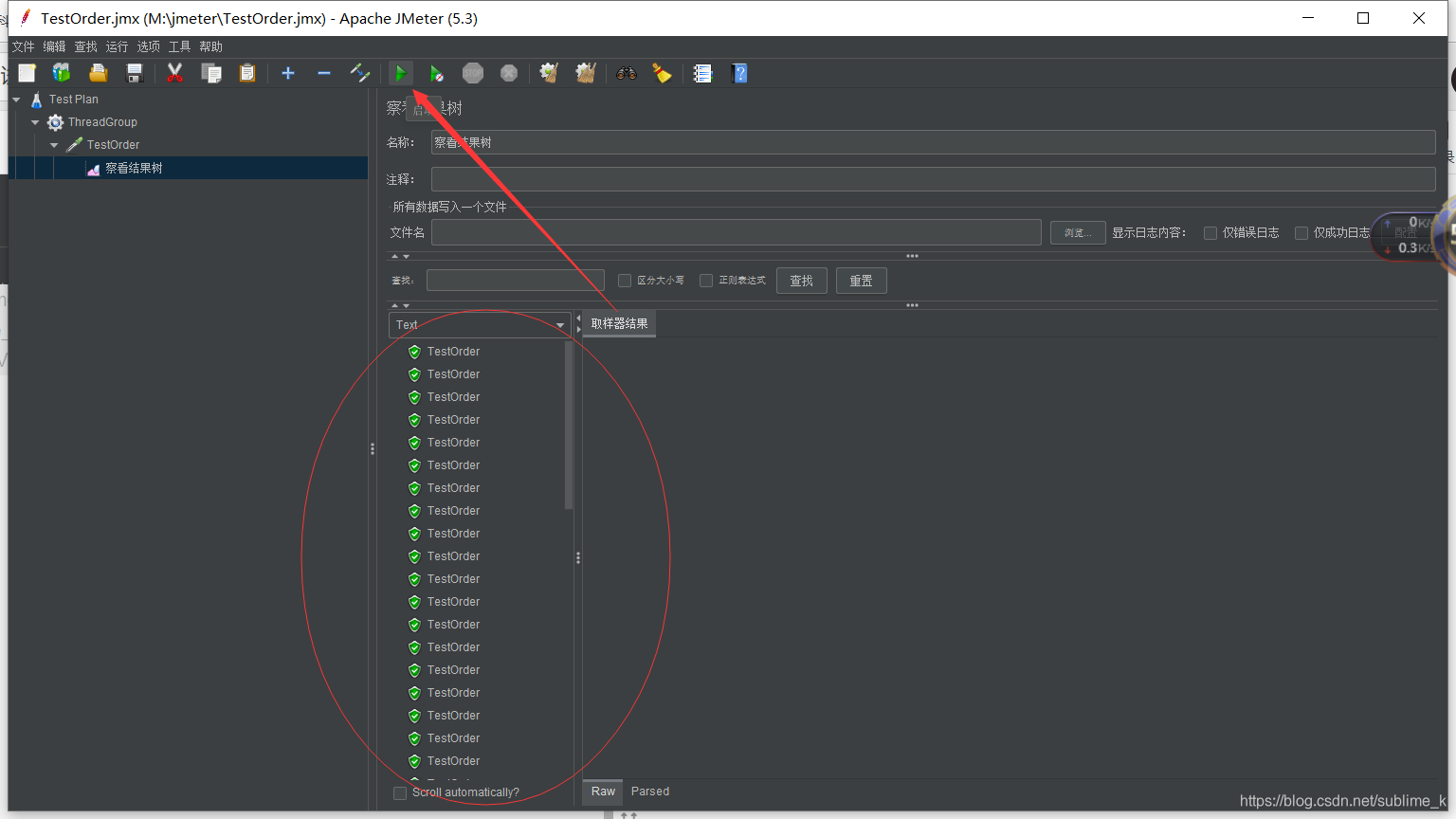Image resolution: width=1456 pixels, height=819 pixels.
Task: Click the Toggle enable/disable icon
Action: tap(359, 73)
